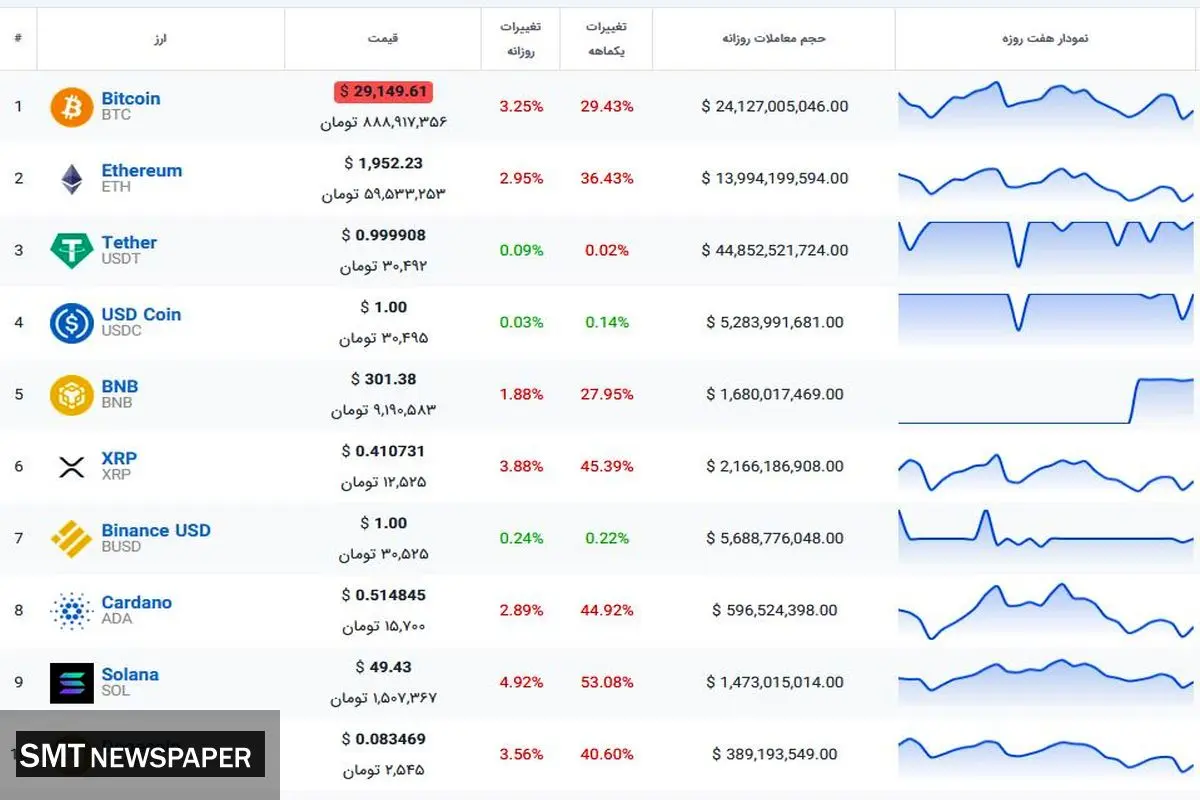Click the # rank column header
Screen dimensions: 1200x800
(18, 39)
